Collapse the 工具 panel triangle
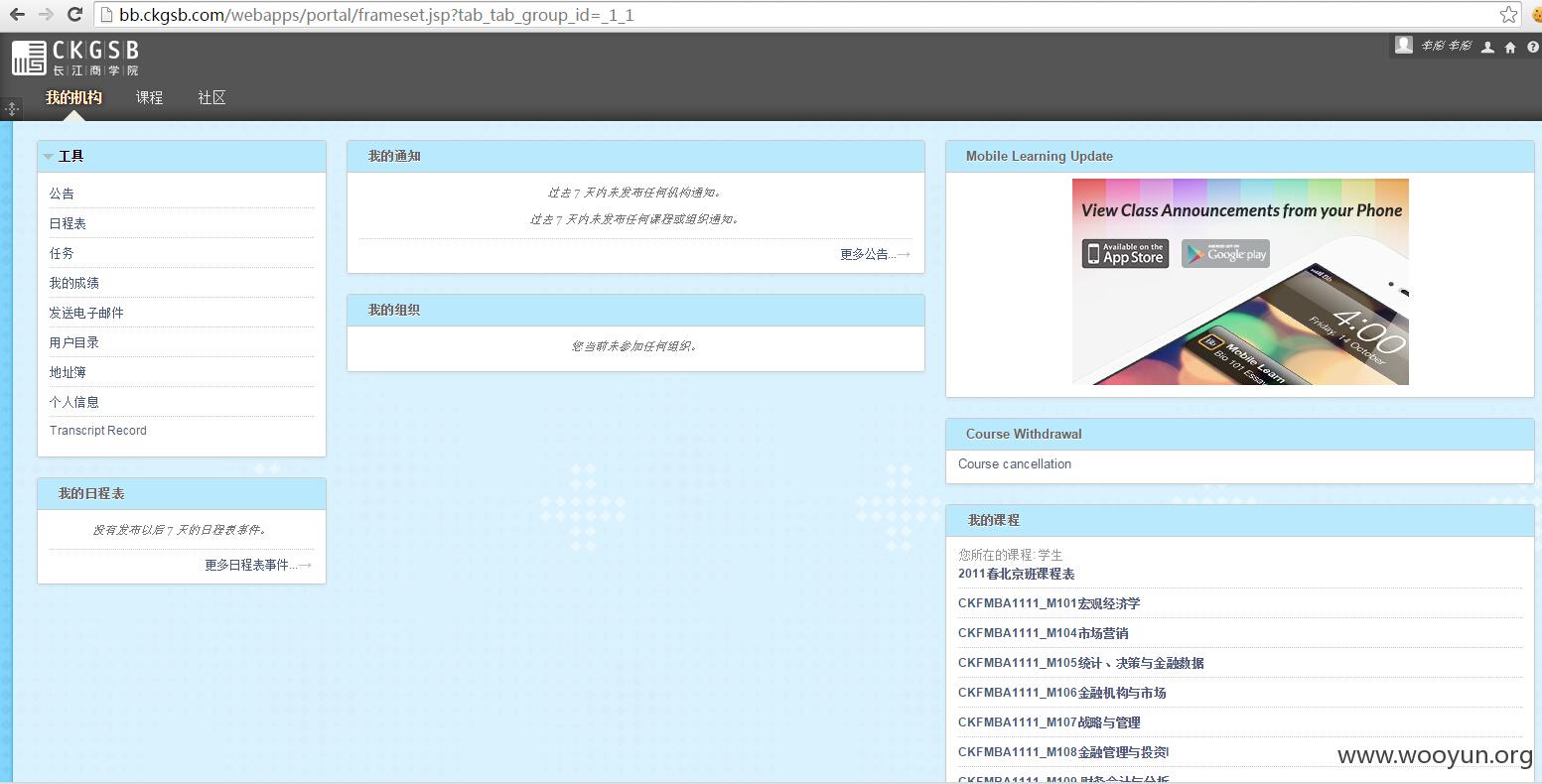The width and height of the screenshot is (1542, 784). [48, 157]
